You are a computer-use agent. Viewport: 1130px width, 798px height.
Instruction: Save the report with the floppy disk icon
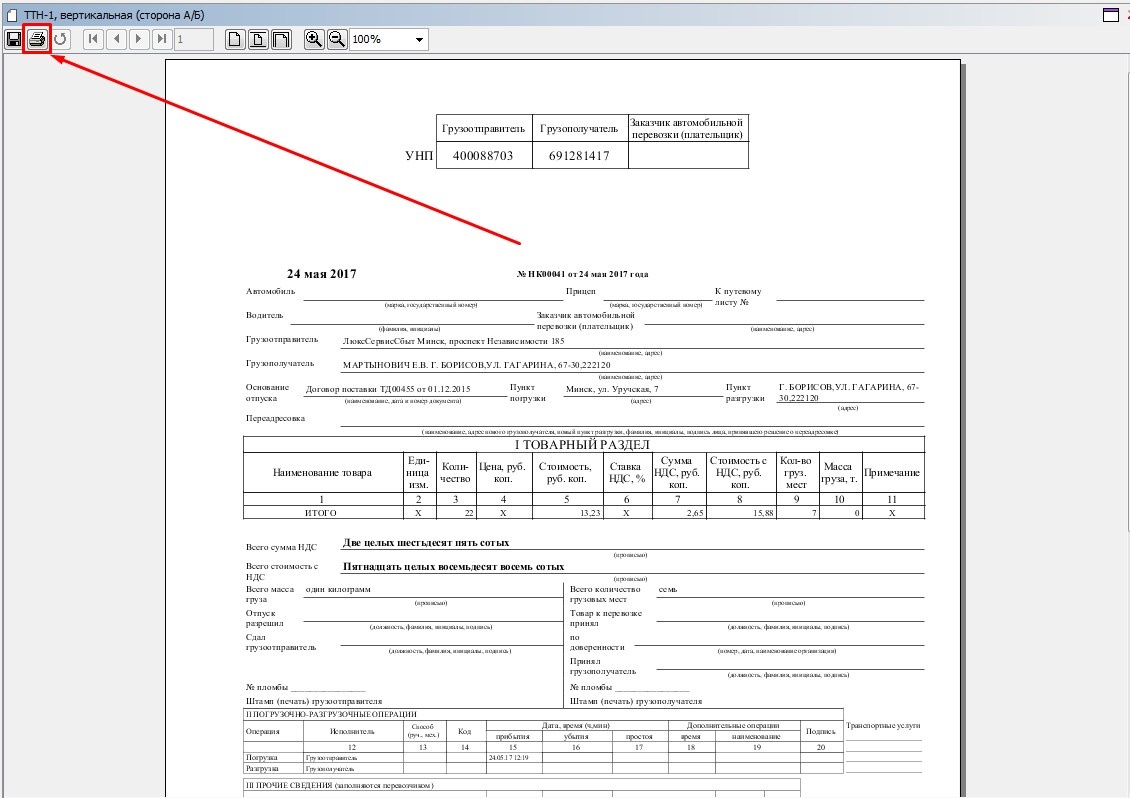14,39
